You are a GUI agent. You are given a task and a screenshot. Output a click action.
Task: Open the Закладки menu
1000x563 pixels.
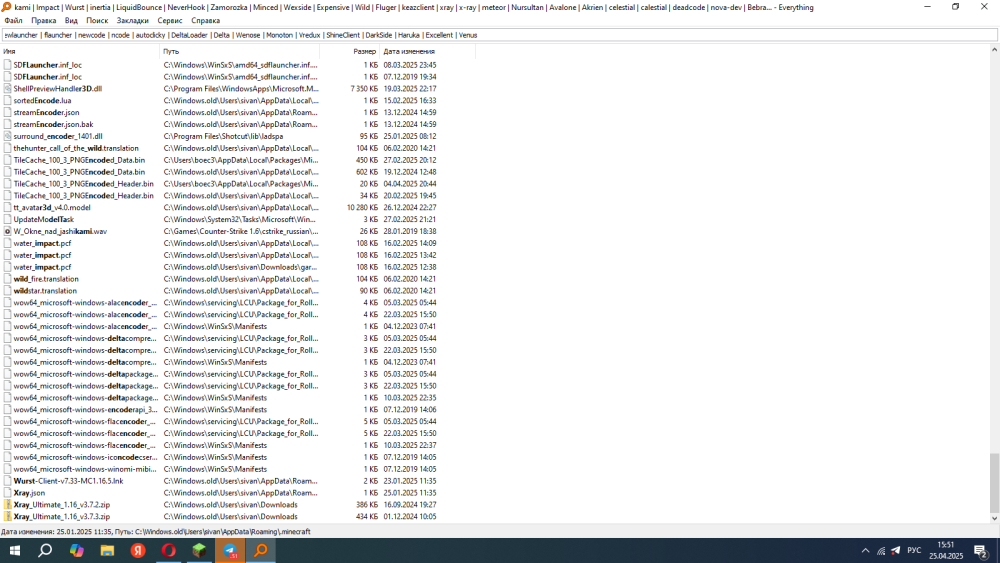coord(132,20)
